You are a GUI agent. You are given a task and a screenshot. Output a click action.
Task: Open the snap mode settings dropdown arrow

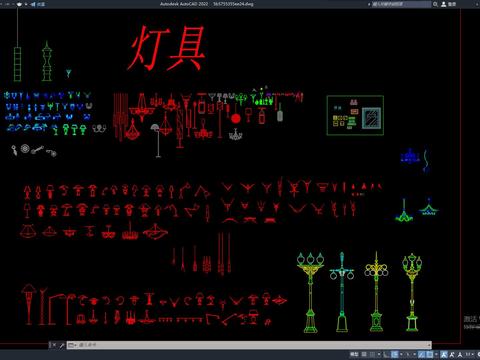379,354
